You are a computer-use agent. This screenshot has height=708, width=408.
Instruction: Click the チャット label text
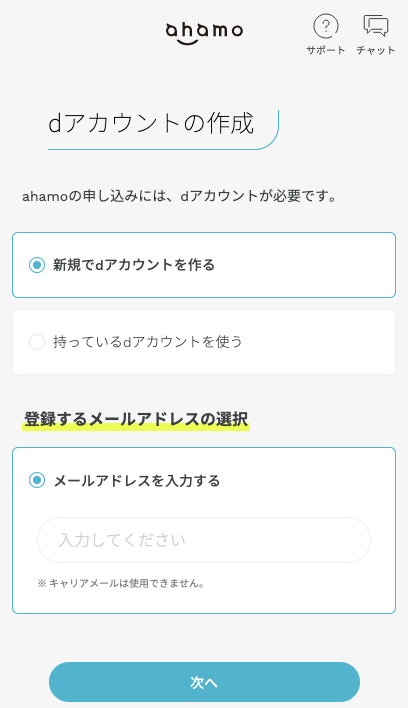376,50
